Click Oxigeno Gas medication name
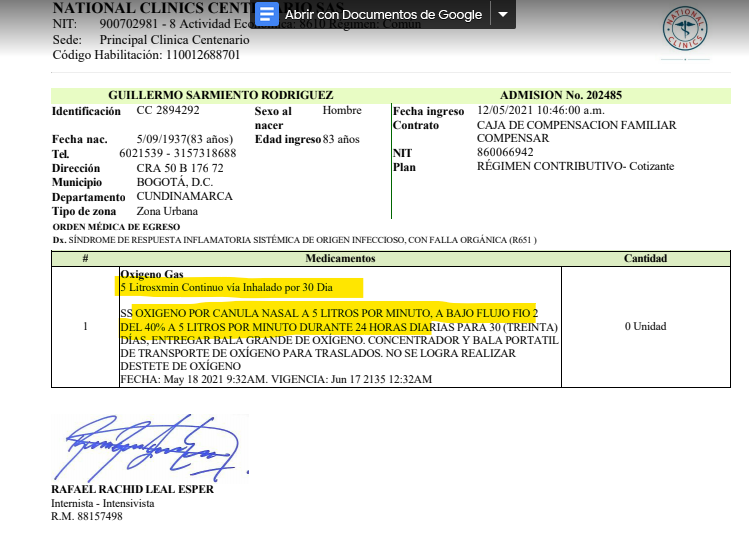 152,274
